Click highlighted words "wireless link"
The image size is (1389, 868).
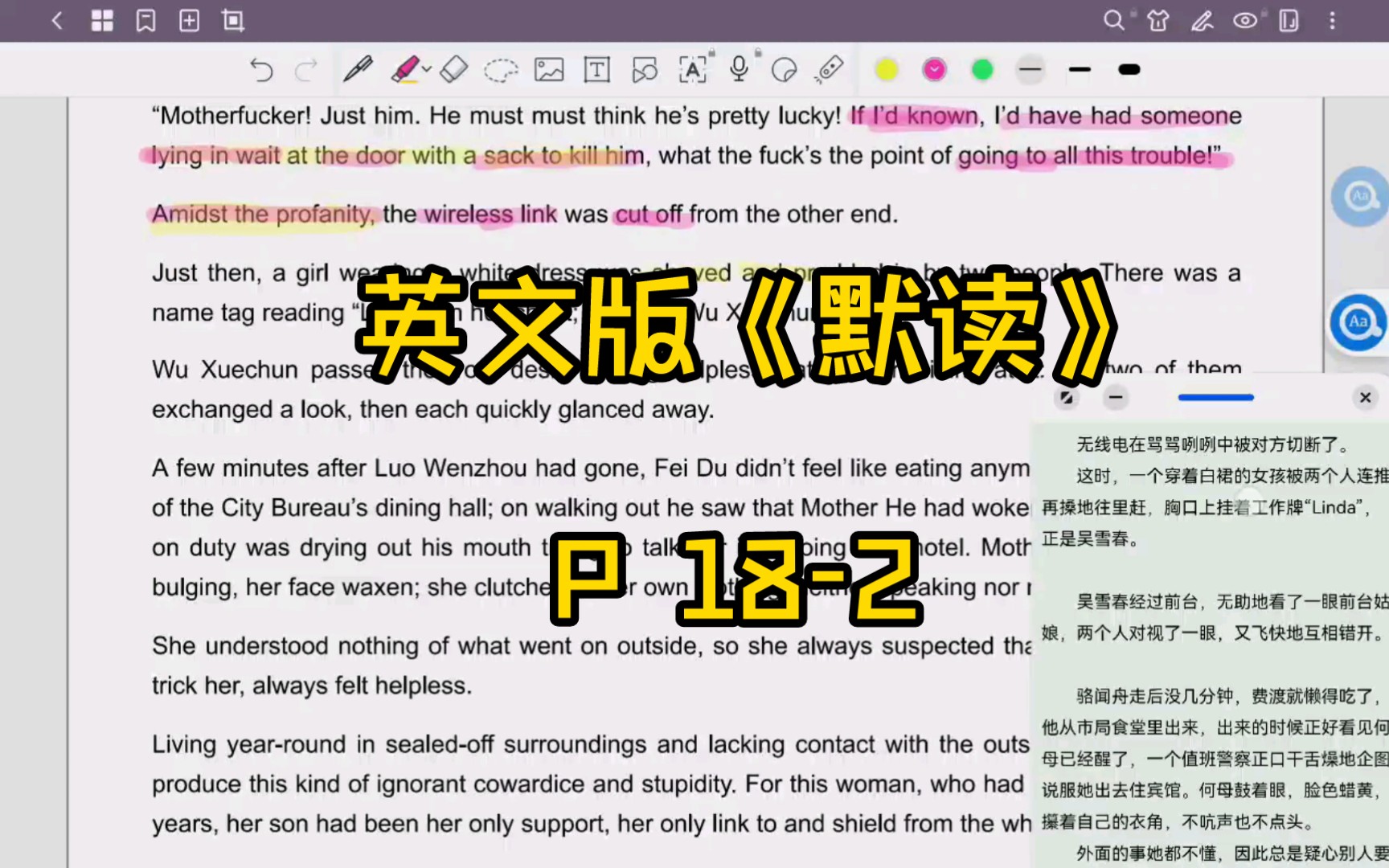click(x=490, y=215)
